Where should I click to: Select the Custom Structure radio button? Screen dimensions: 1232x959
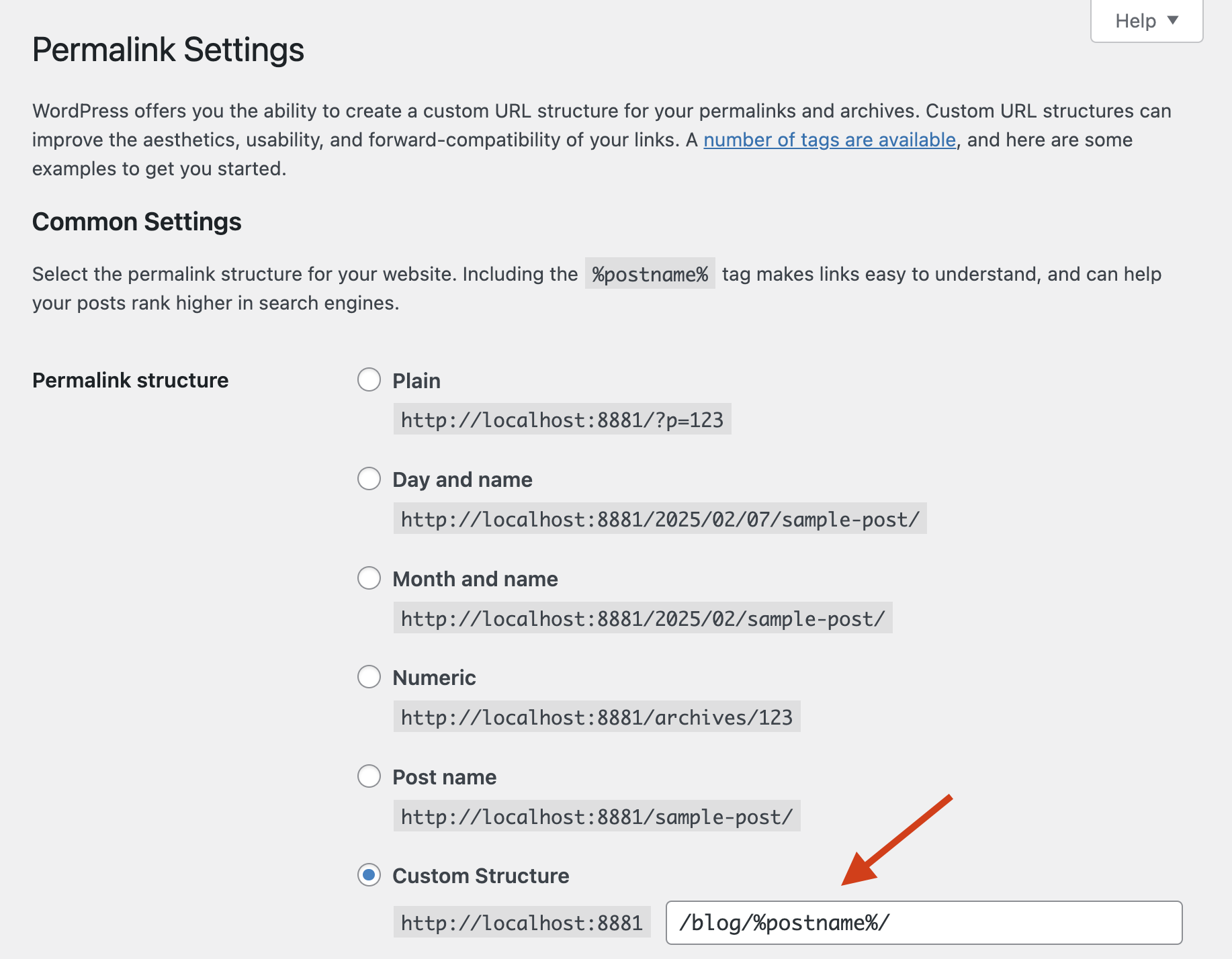369,875
